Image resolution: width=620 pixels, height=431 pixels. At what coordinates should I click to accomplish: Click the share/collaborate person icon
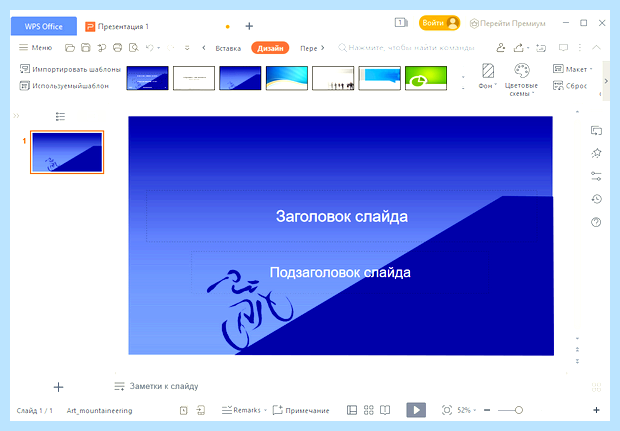501,48
